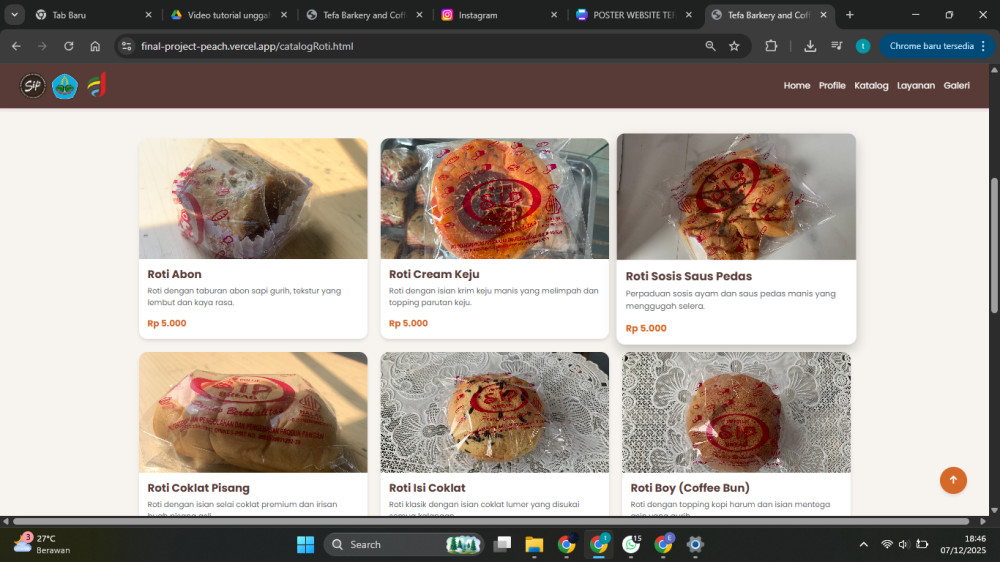This screenshot has height=562, width=1000.
Task: Bookmark this page with the star icon
Action: (x=734, y=46)
